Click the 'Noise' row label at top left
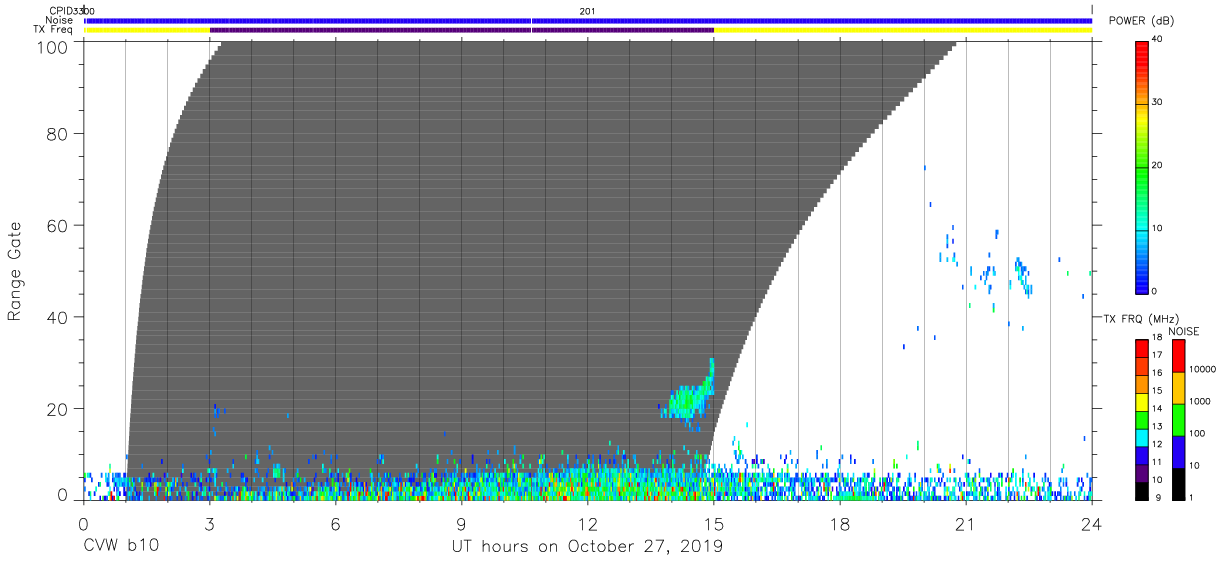 [x=58, y=20]
